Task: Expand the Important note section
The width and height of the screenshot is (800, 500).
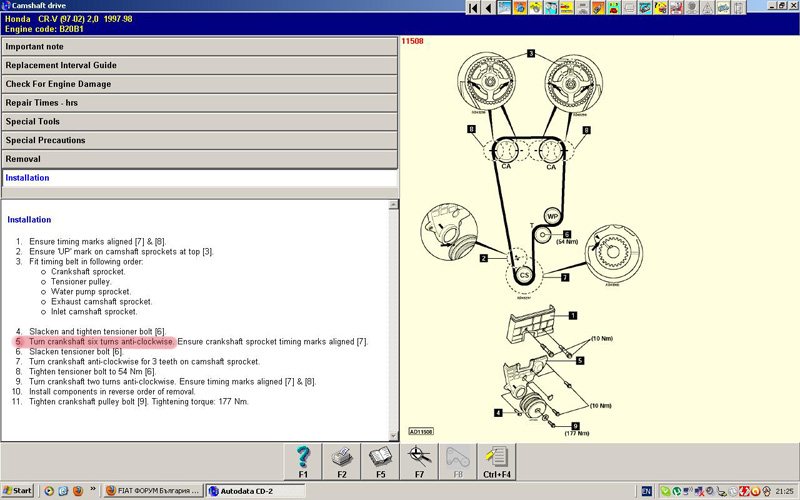Action: pos(199,47)
